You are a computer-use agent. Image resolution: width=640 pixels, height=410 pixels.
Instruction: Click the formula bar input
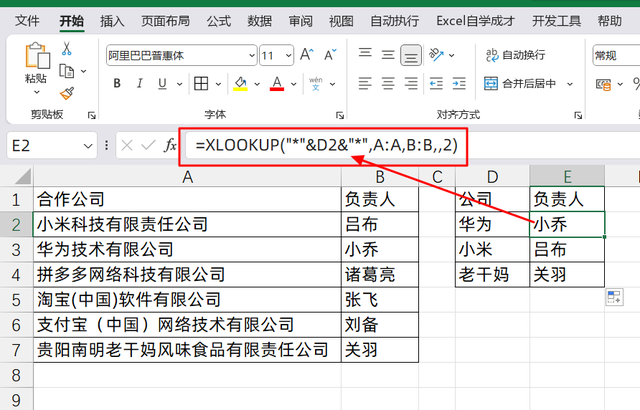(x=412, y=146)
